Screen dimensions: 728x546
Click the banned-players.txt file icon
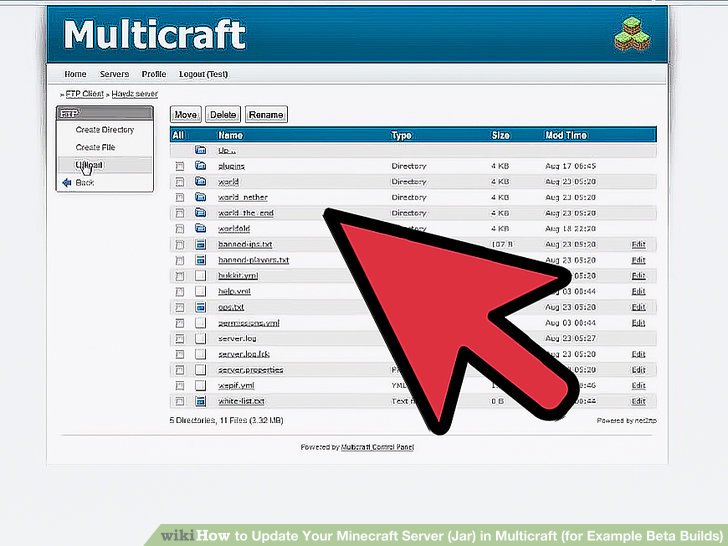point(200,260)
